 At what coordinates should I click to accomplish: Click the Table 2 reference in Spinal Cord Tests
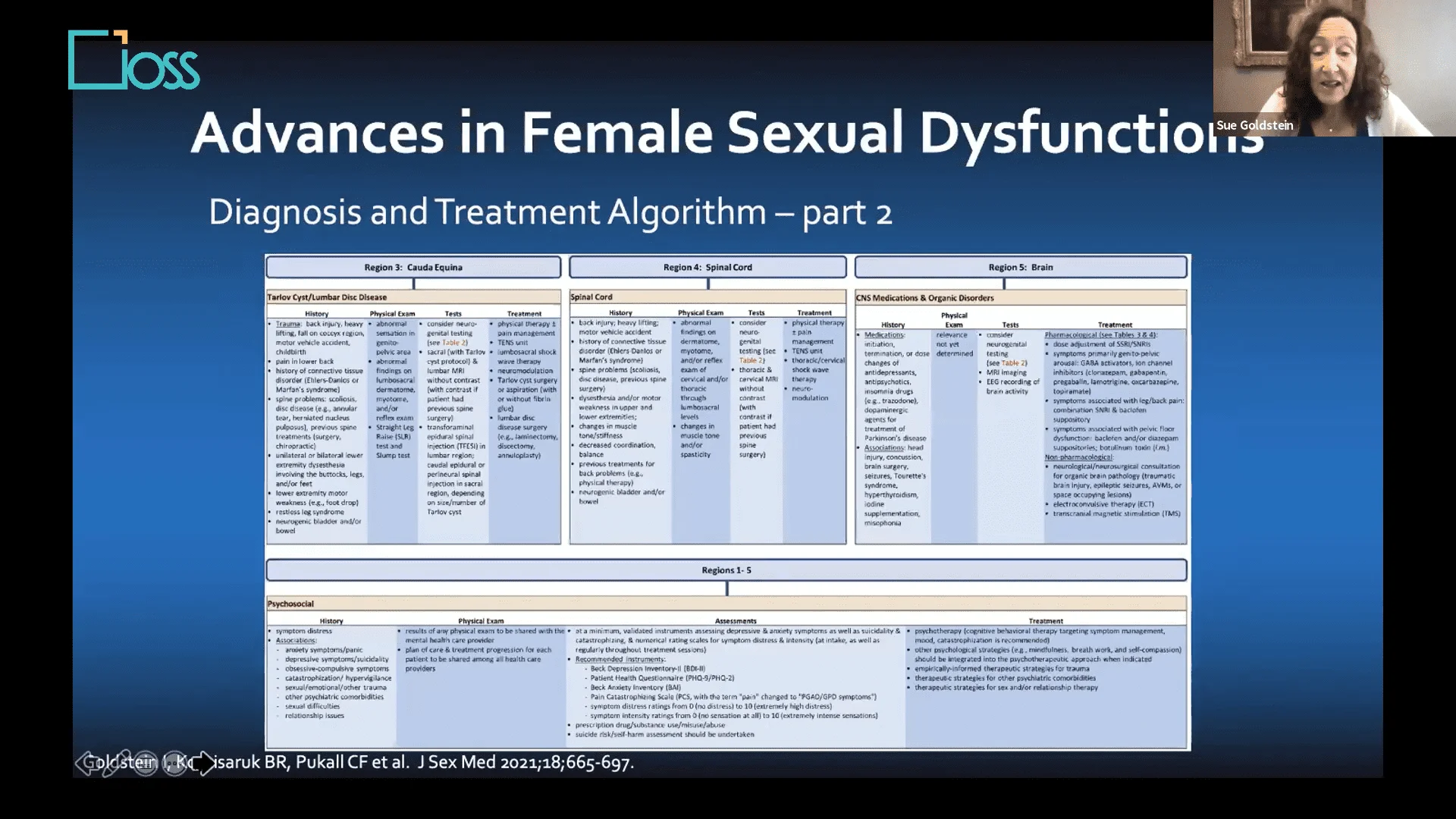pos(750,360)
